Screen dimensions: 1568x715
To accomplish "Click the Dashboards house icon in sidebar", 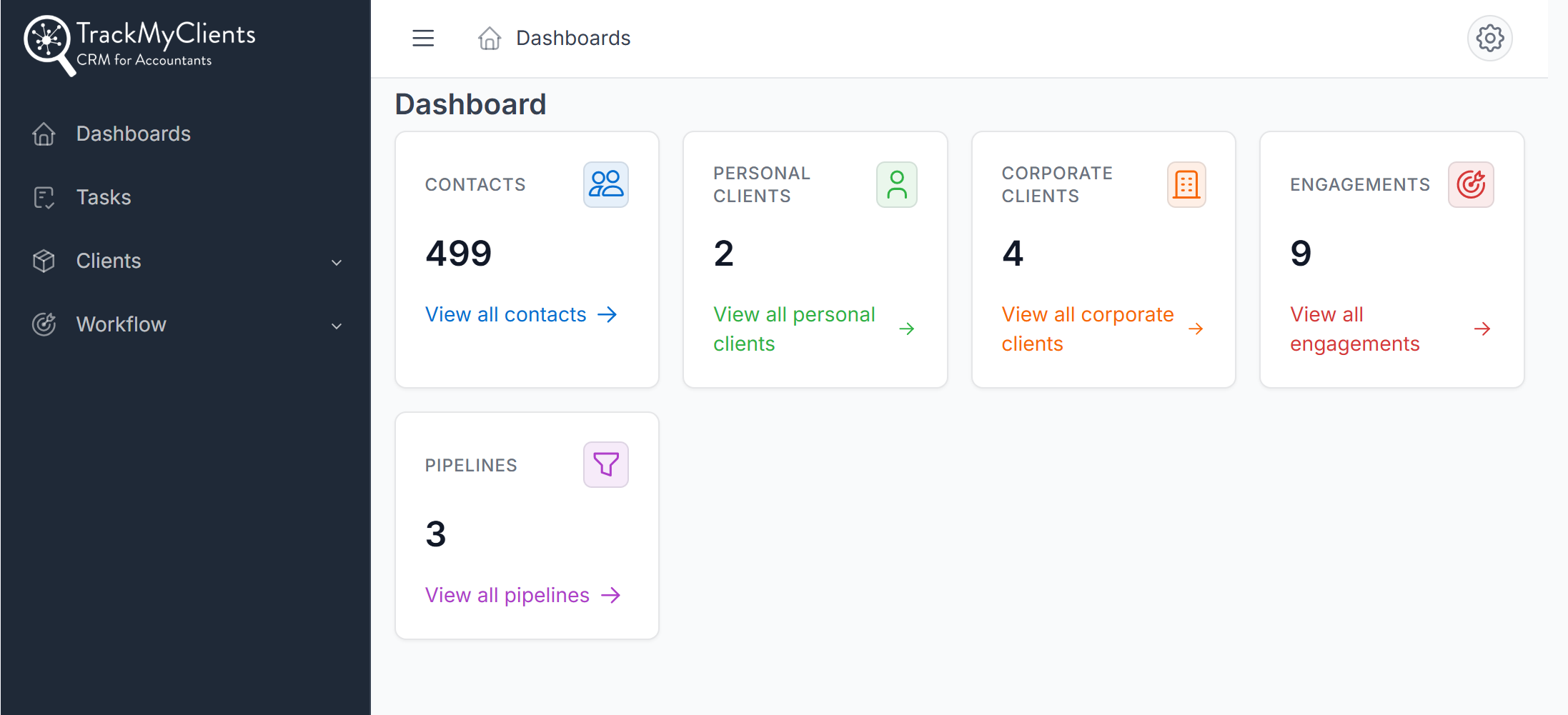I will [44, 134].
